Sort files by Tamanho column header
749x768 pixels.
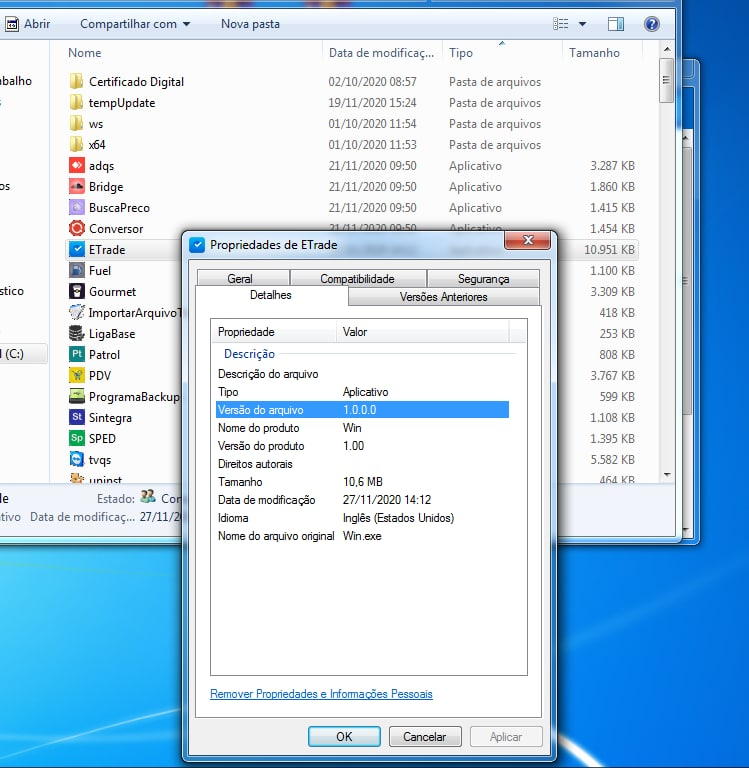tap(594, 53)
